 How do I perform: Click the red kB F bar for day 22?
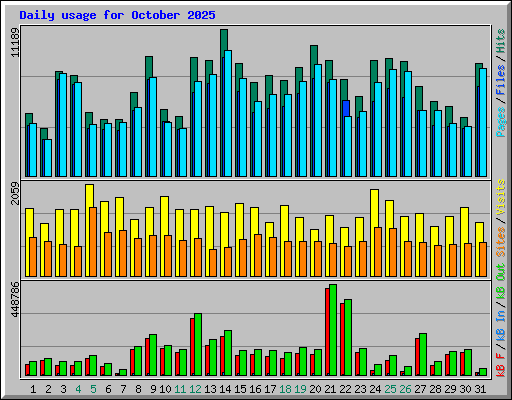point(342,339)
